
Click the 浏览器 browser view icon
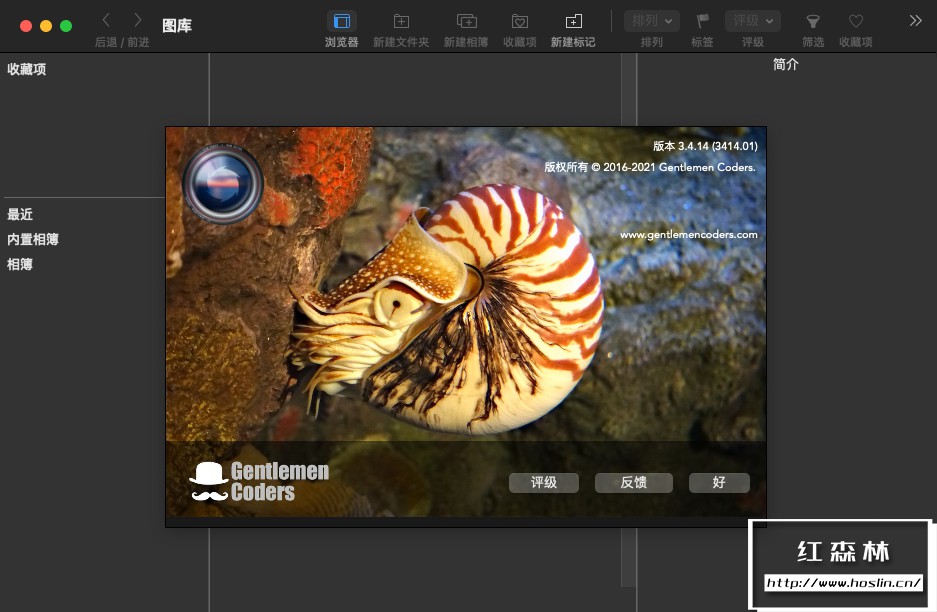click(341, 21)
